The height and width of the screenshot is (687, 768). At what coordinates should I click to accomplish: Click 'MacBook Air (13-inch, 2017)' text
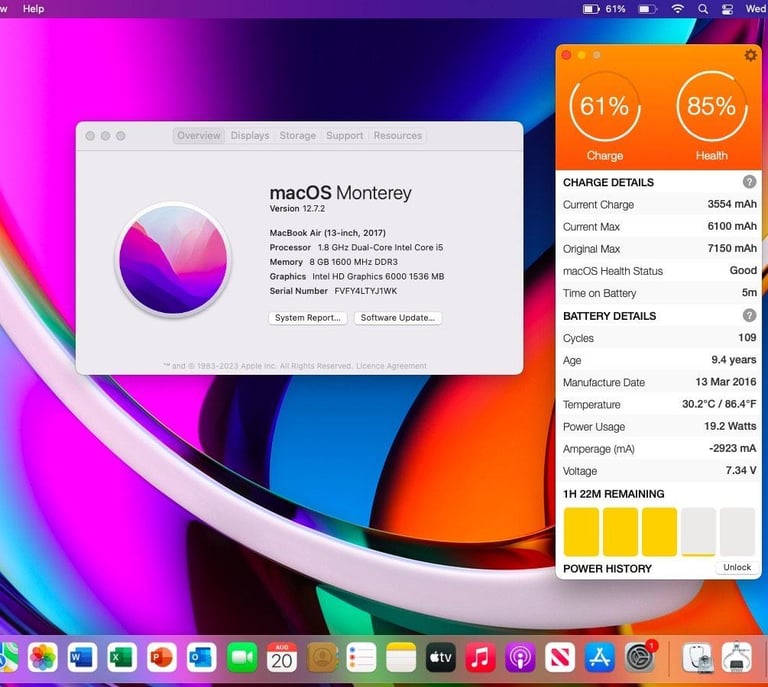coord(327,233)
